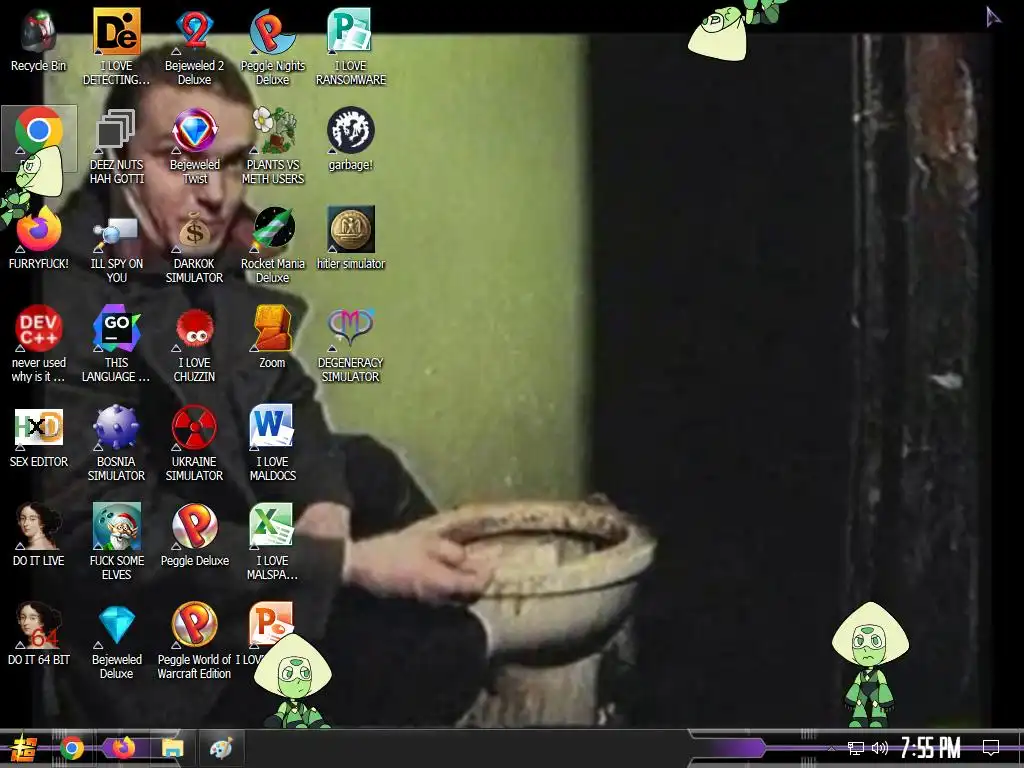This screenshot has width=1024, height=768.
Task: Launch Peggle Nights Deluxe from desktop
Action: click(x=272, y=47)
